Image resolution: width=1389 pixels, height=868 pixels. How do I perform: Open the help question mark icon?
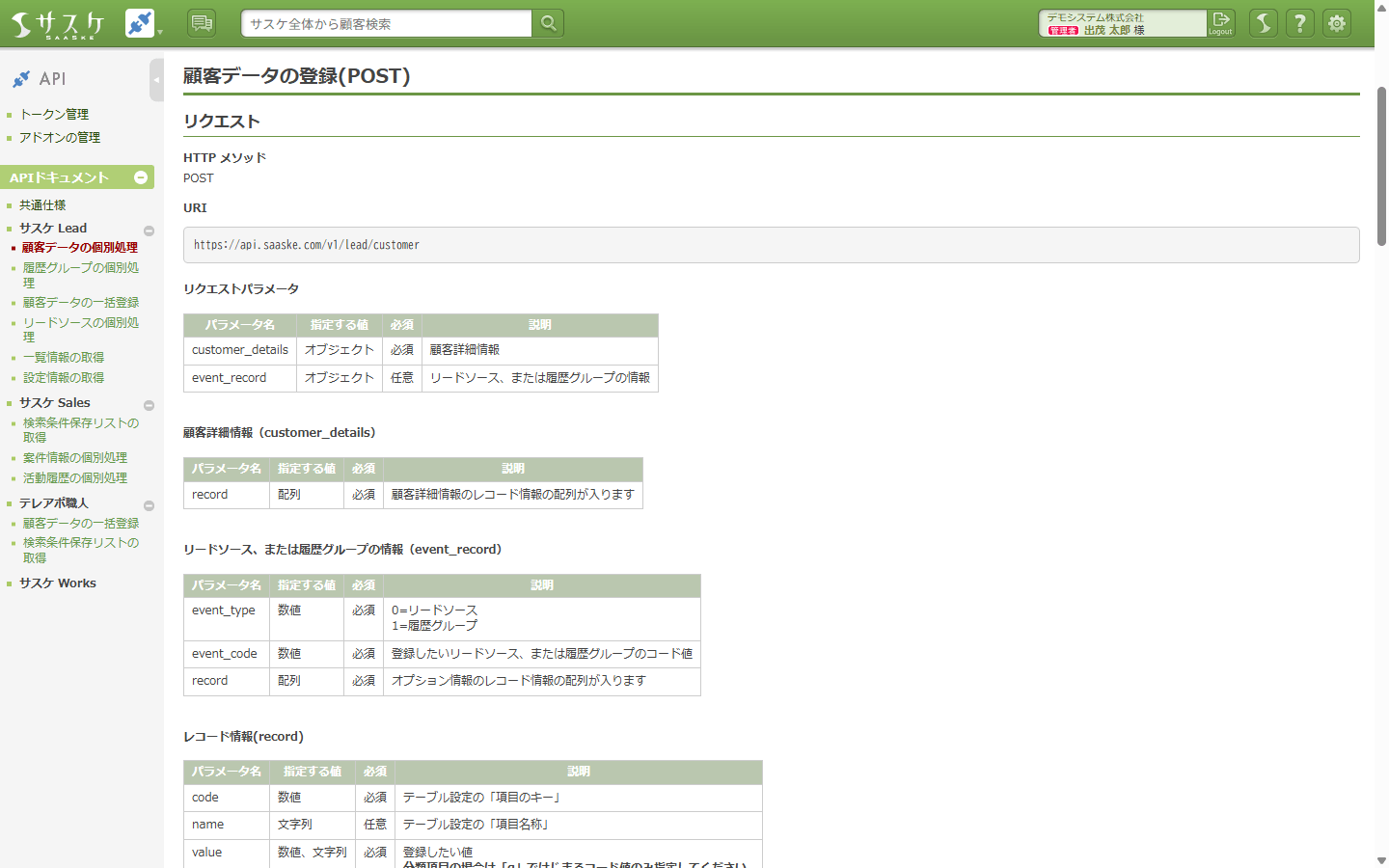pos(1299,23)
